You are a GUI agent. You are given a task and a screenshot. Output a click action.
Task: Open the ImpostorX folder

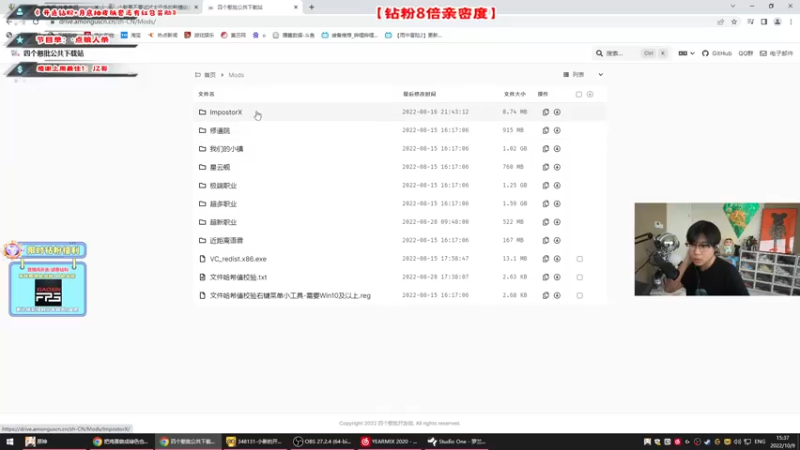pos(226,112)
